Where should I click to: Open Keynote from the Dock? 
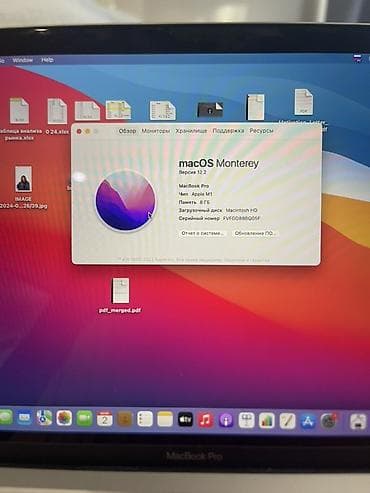click(x=246, y=421)
